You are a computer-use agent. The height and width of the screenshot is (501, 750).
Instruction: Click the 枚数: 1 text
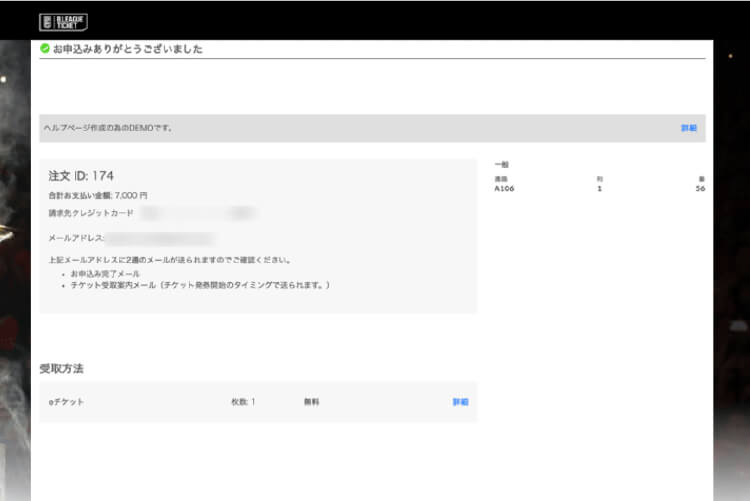(x=243, y=402)
